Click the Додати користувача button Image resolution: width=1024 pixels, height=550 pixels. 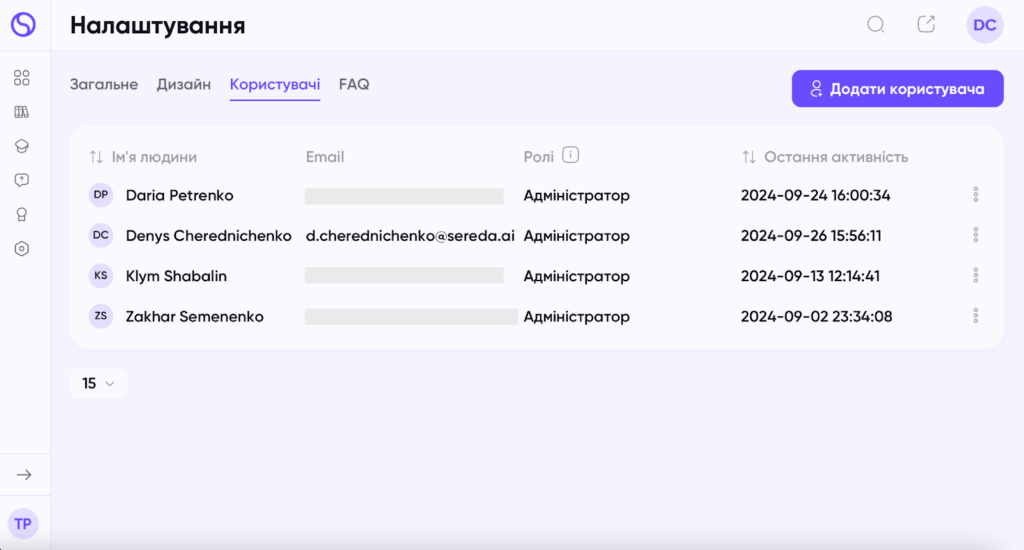897,89
